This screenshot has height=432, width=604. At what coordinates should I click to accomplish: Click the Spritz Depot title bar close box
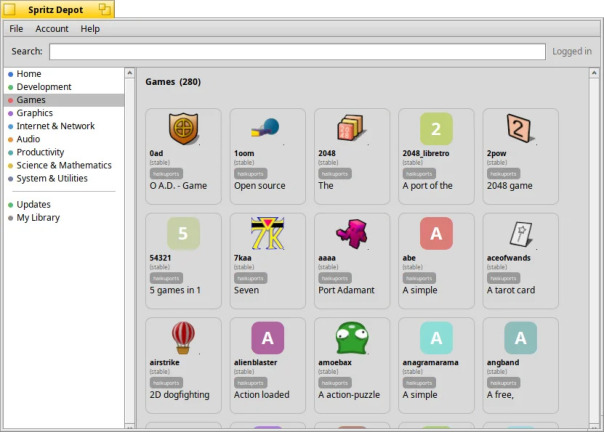pos(9,9)
